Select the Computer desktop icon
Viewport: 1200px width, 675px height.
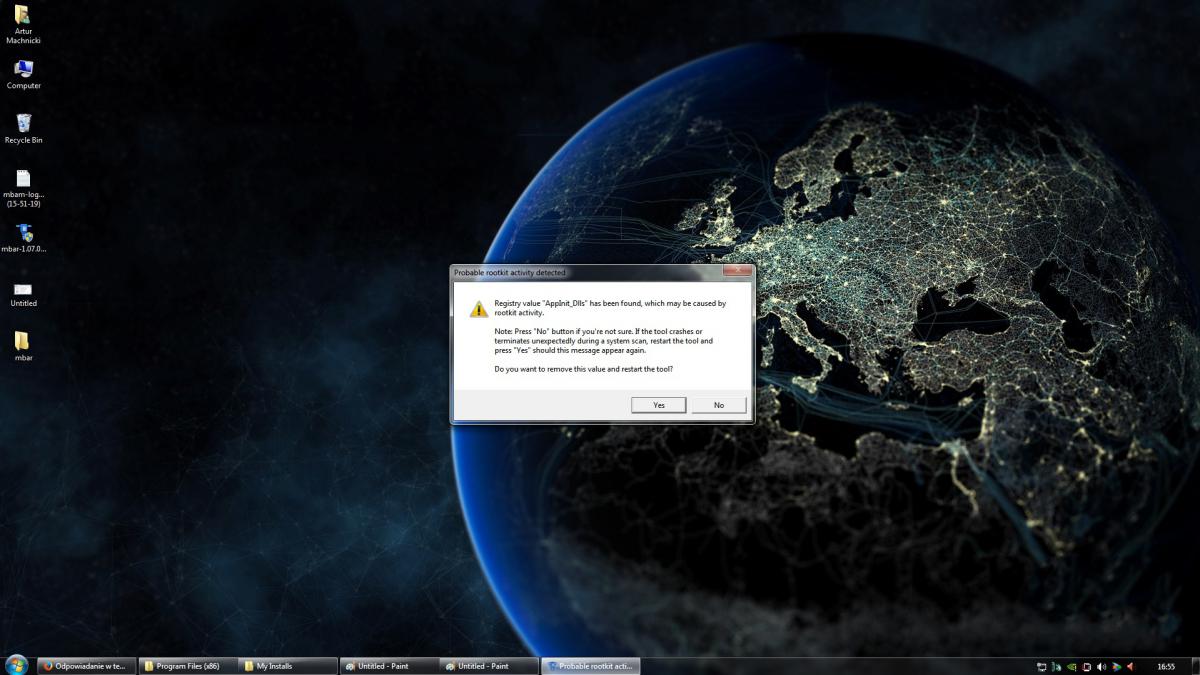pyautogui.click(x=23, y=74)
